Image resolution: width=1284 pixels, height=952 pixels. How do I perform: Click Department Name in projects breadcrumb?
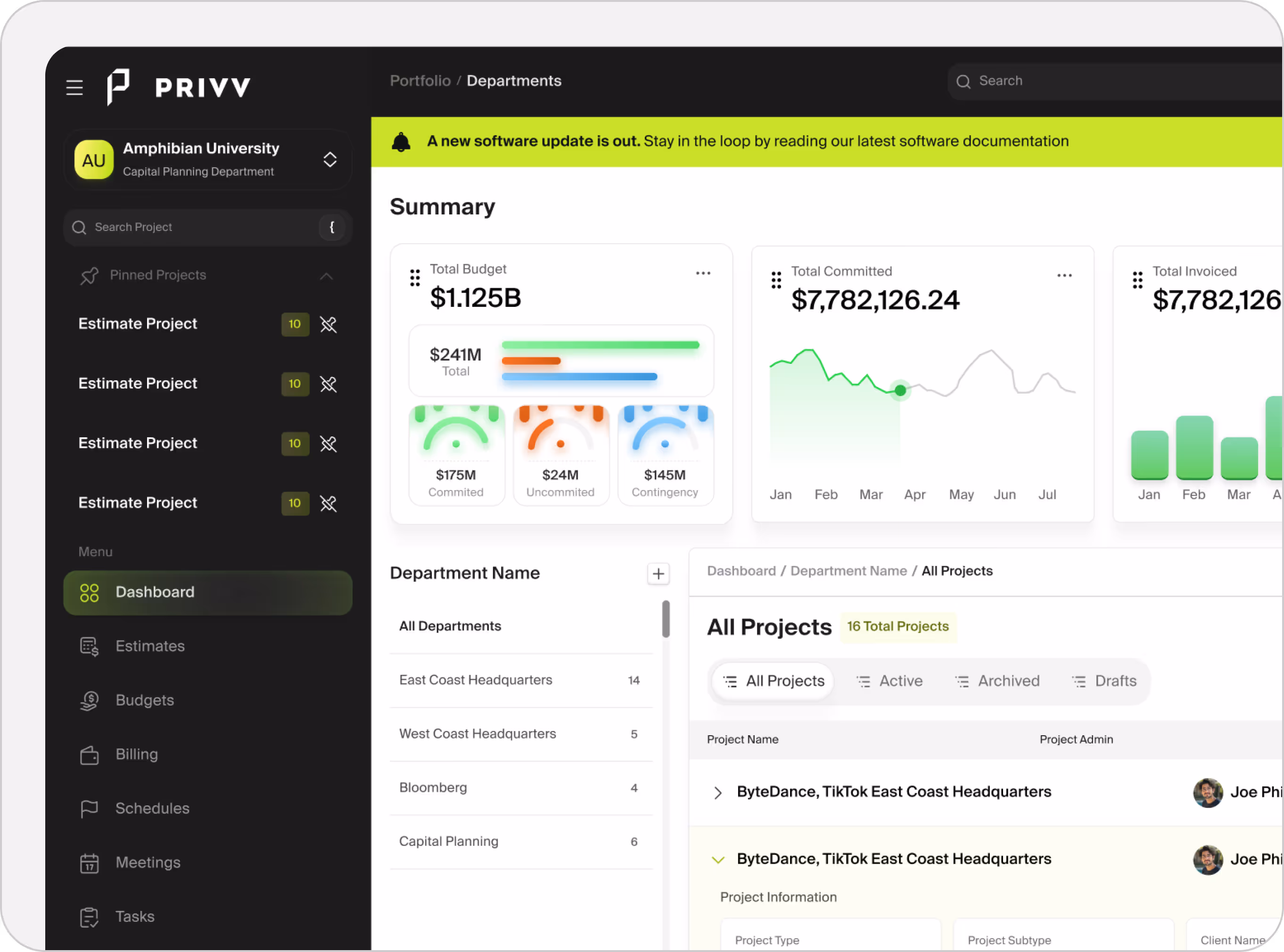848,571
